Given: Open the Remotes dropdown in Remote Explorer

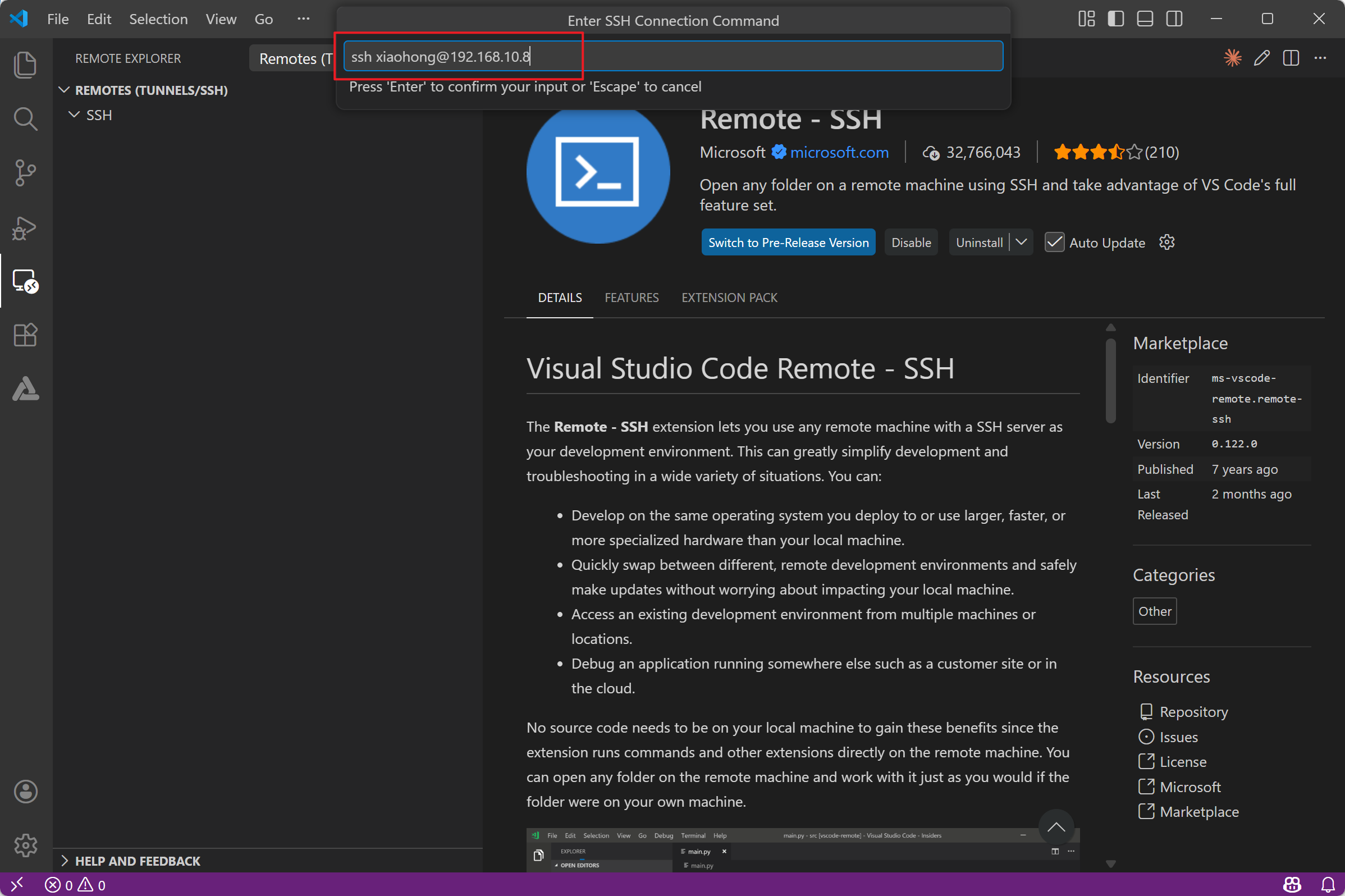Looking at the screenshot, I should pos(294,58).
